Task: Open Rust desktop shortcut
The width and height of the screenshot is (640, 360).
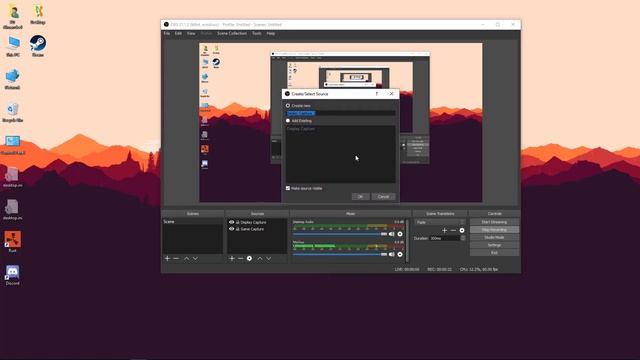Action: coord(13,242)
